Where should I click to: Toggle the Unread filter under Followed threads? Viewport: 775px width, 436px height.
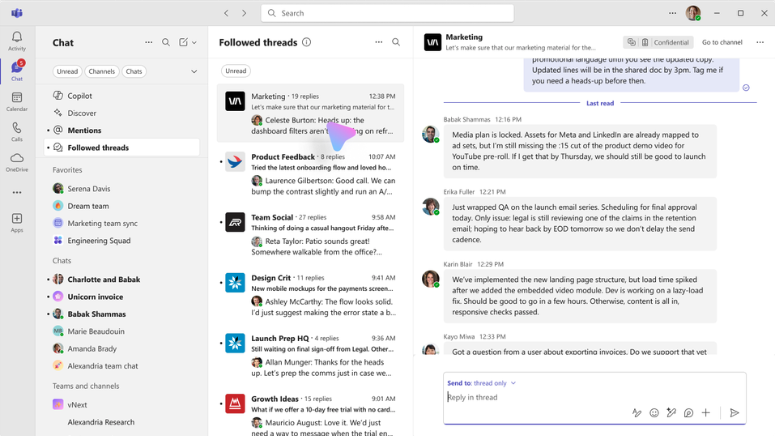235,71
